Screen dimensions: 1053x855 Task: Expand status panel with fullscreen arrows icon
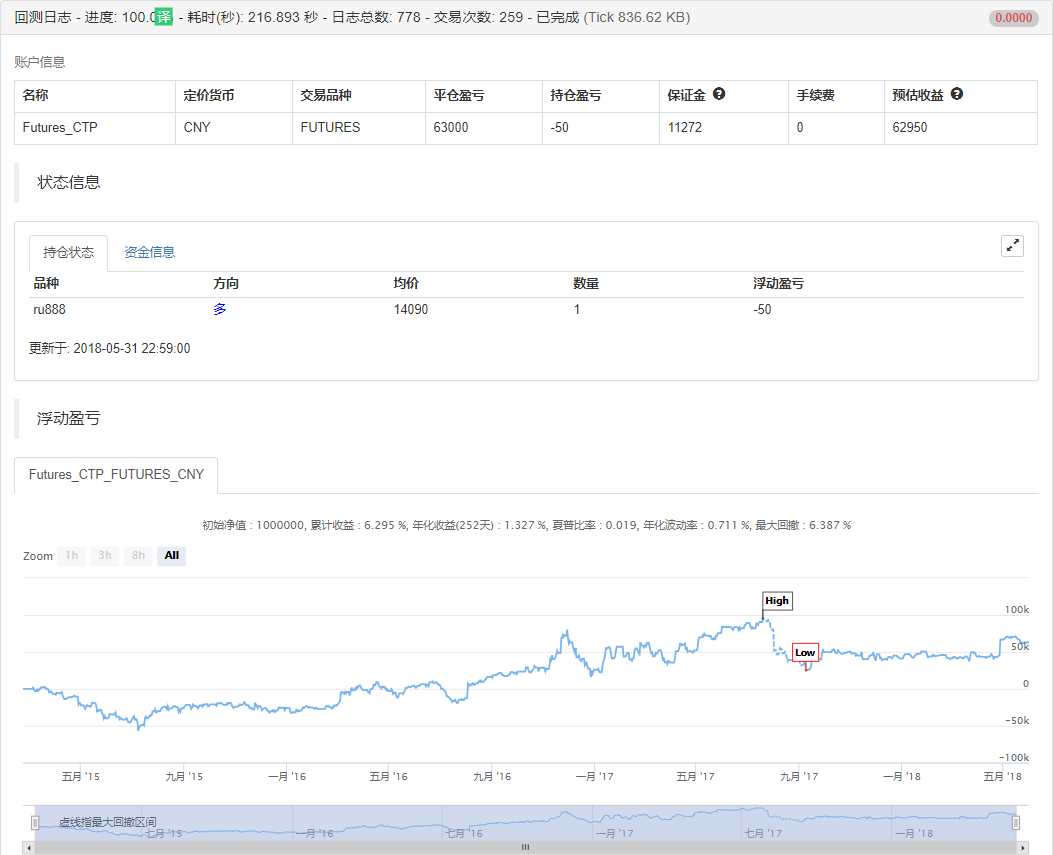point(1012,246)
